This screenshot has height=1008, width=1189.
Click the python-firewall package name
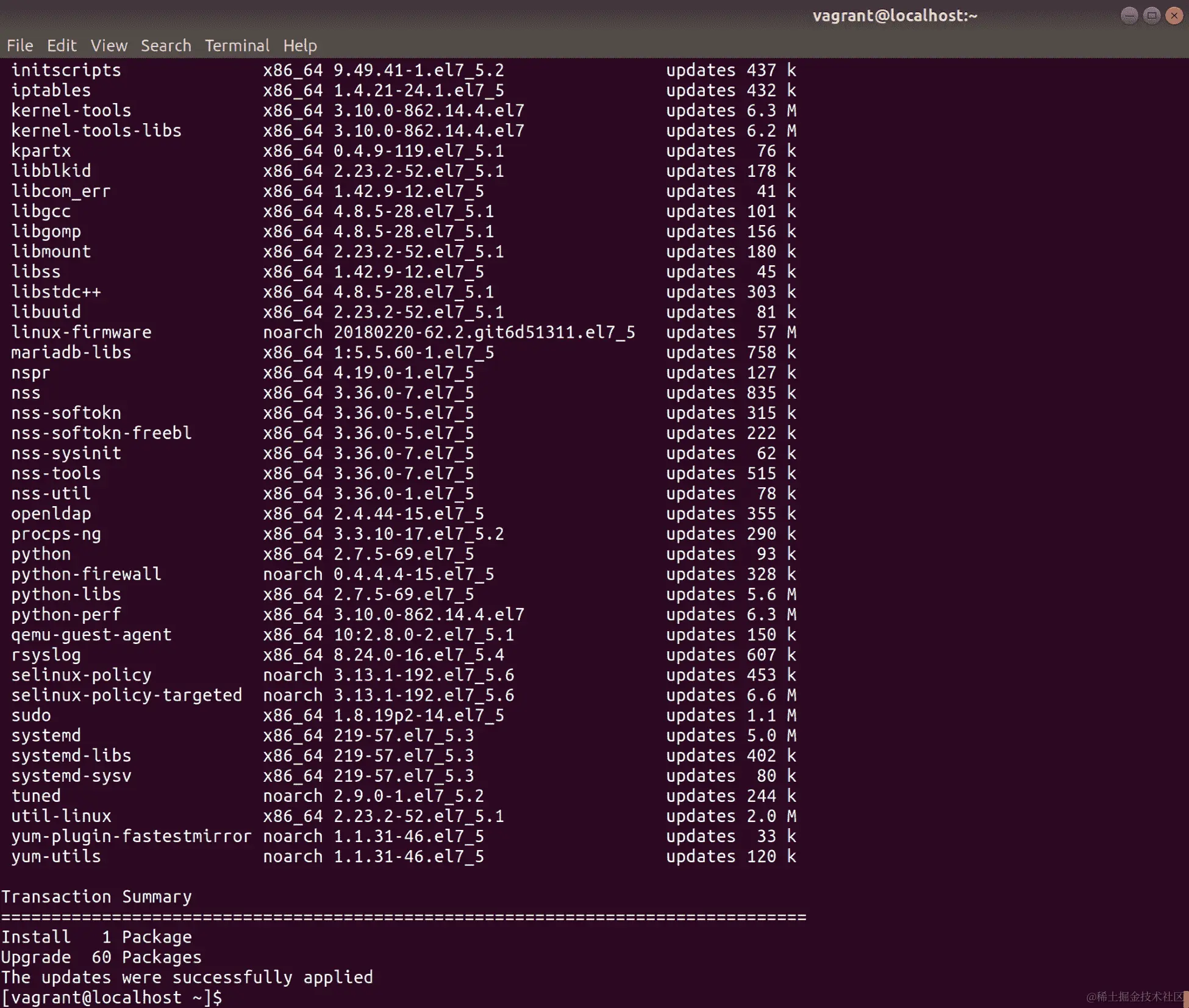86,574
